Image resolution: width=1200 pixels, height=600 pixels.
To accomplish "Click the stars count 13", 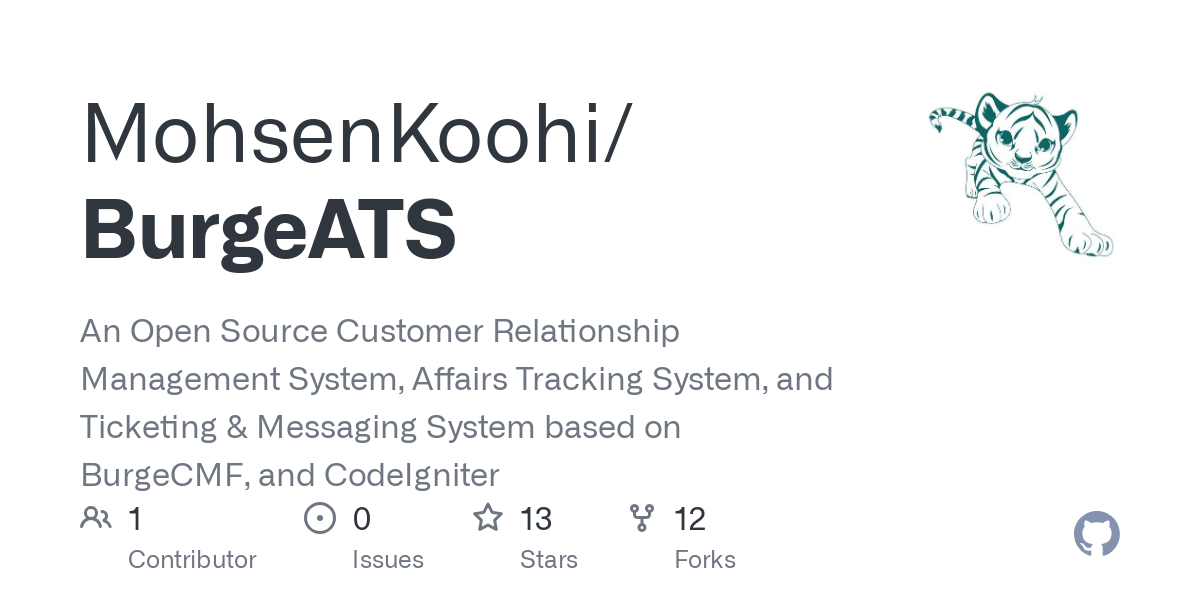I will click(x=536, y=519).
